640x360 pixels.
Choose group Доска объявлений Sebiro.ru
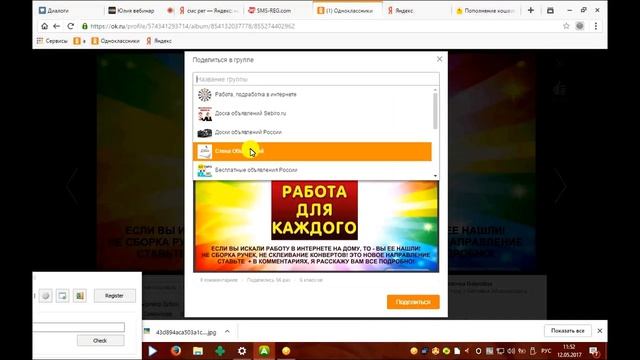click(312, 113)
